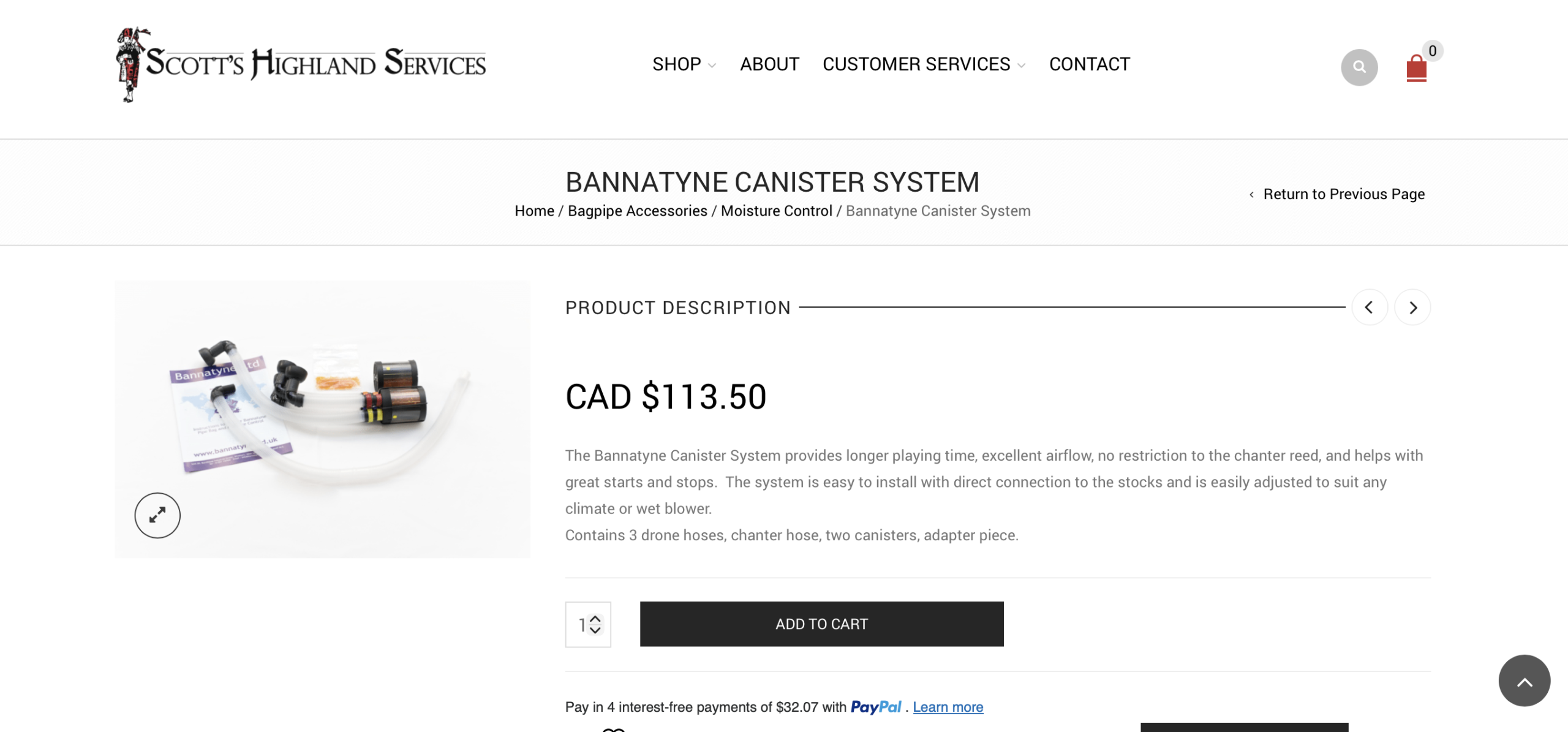Open Moisture Control breadcrumb link

776,211
